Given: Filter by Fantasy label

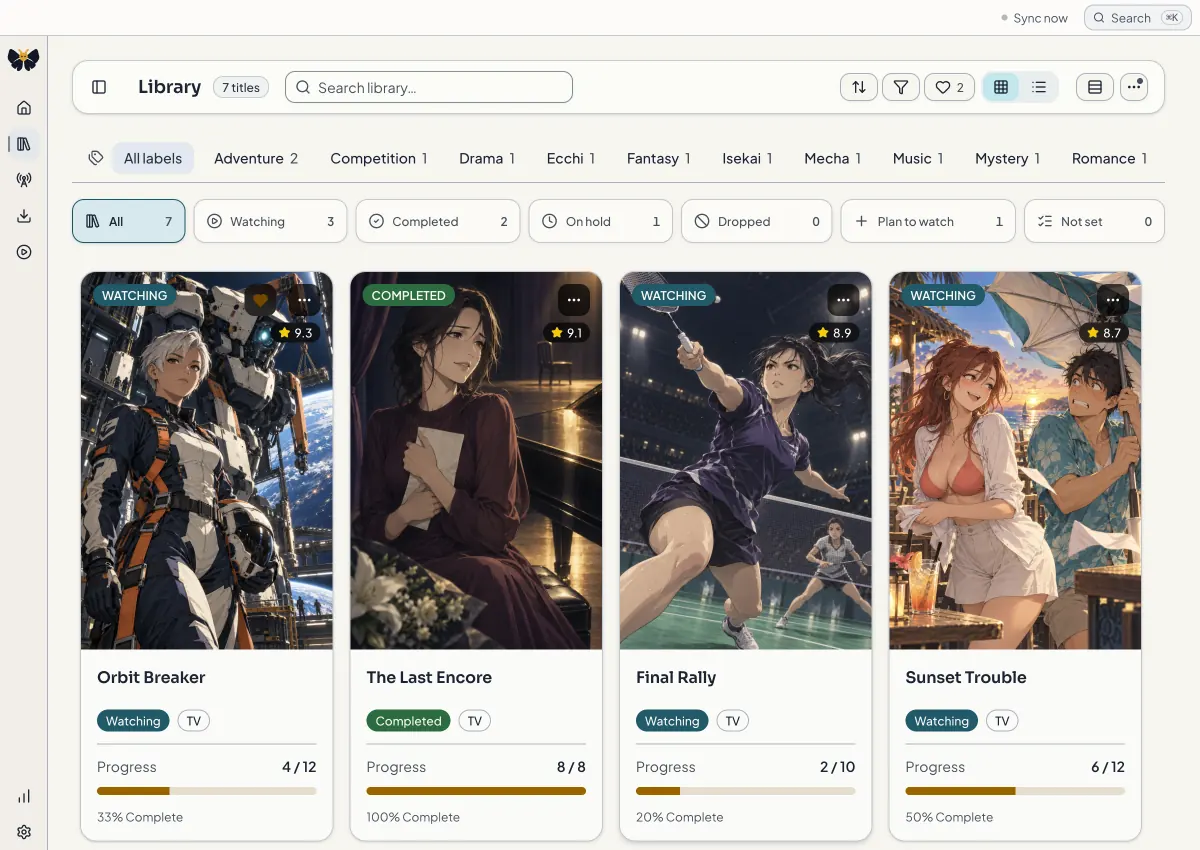Looking at the screenshot, I should point(659,158).
